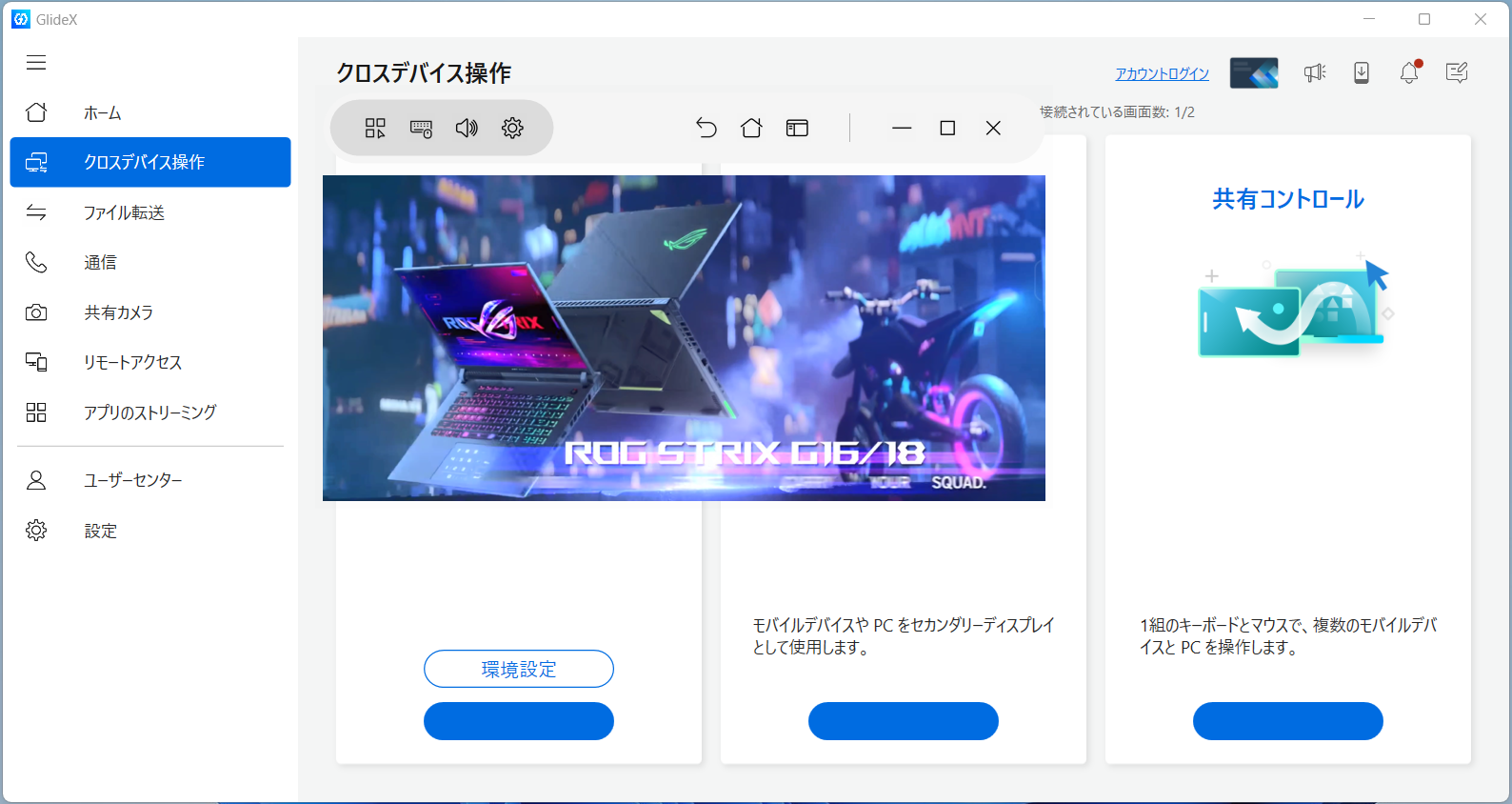Click the アカウントログイン link

click(1162, 74)
